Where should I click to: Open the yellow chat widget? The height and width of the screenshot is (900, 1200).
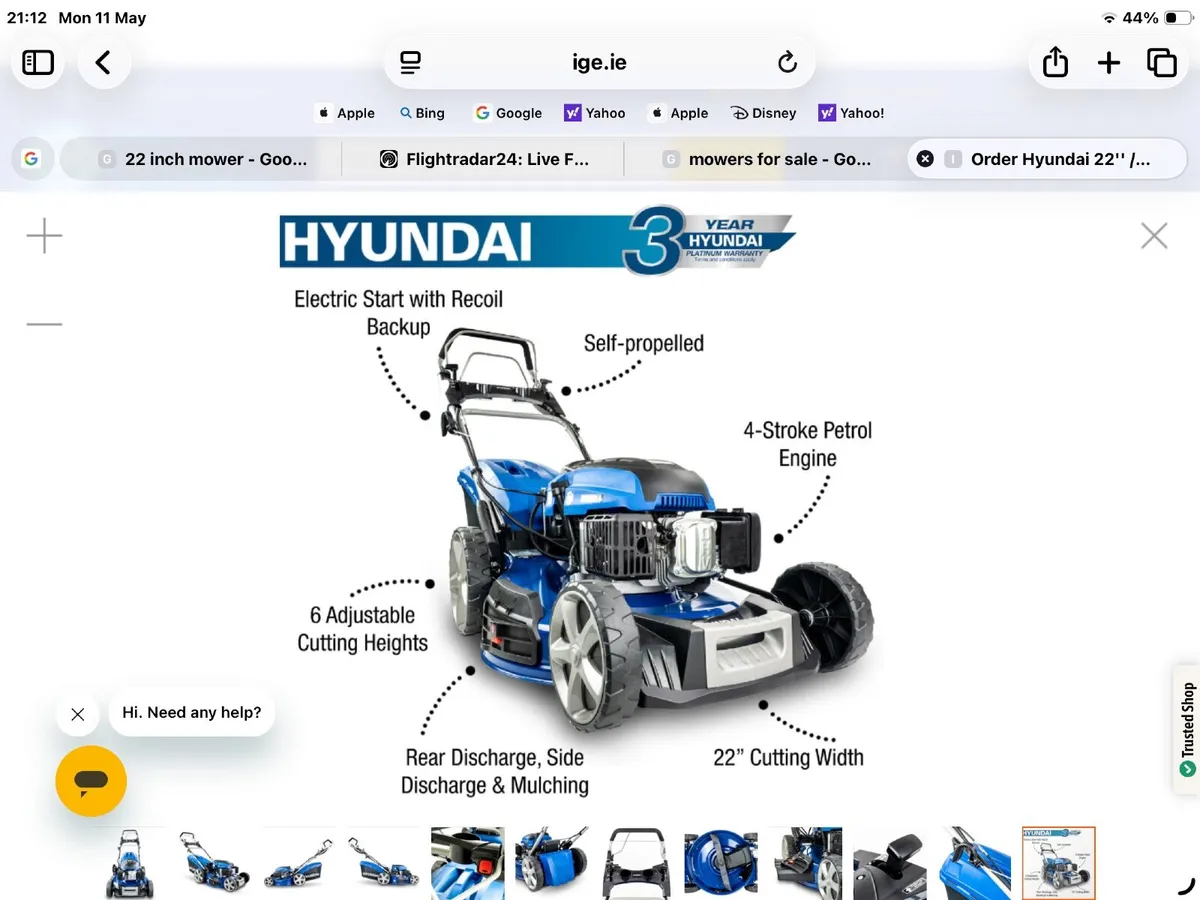91,781
